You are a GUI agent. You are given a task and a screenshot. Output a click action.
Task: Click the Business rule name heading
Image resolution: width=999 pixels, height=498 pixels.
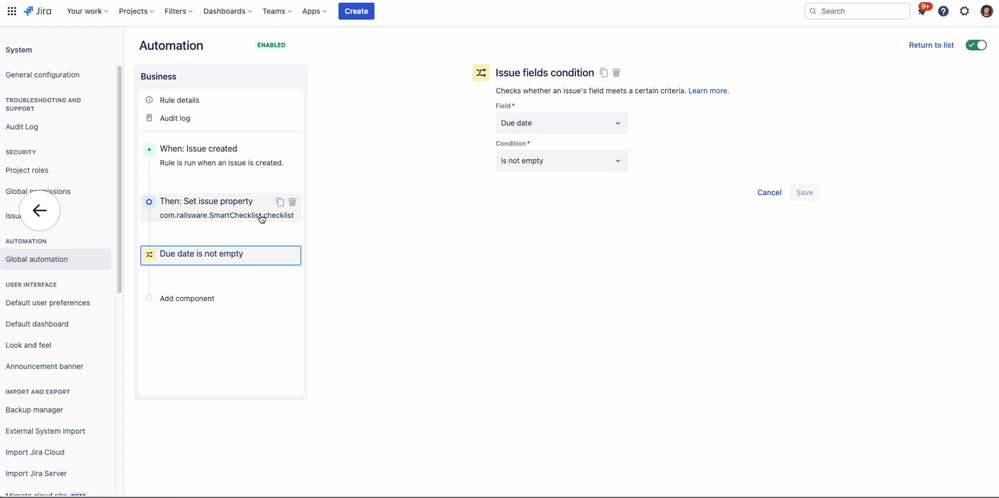click(x=159, y=76)
